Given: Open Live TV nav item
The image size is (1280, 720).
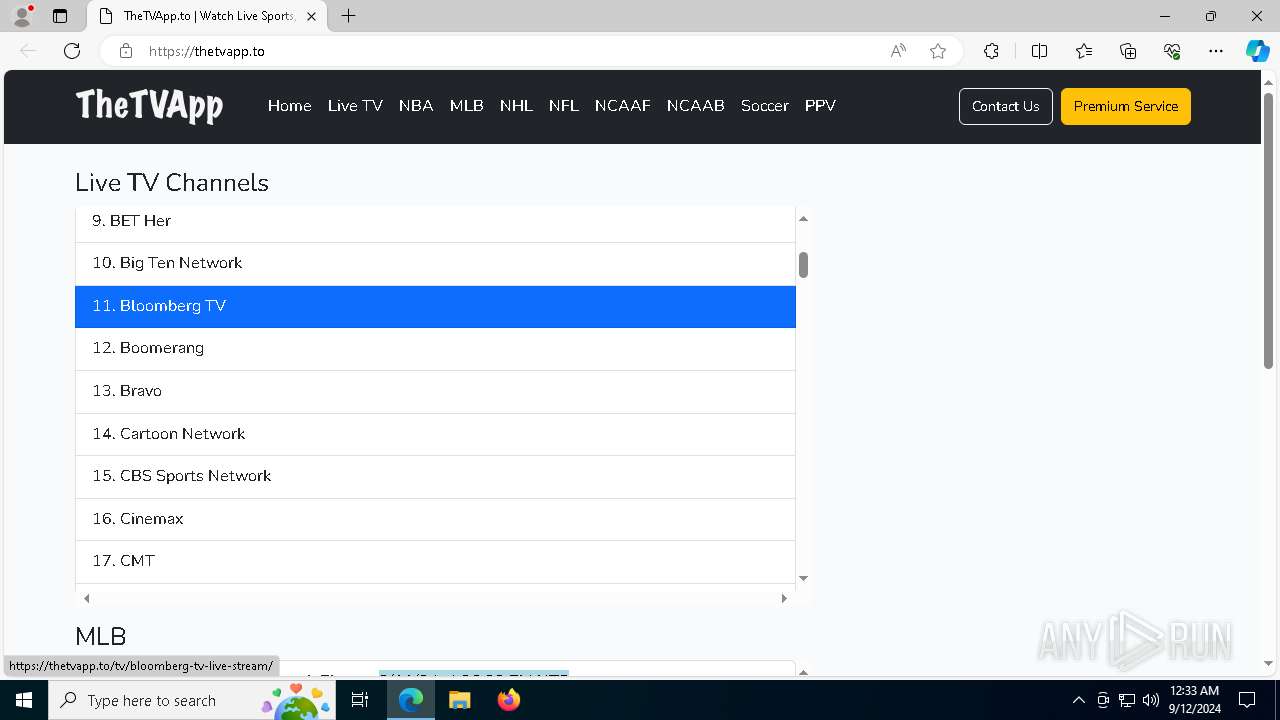Looking at the screenshot, I should (355, 106).
